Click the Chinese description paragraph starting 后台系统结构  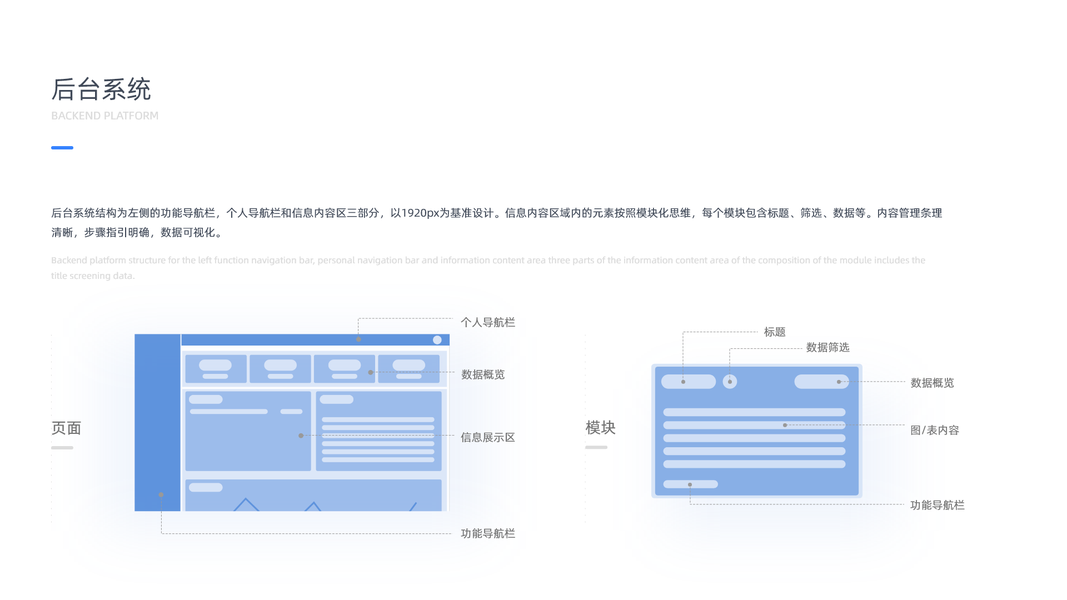[x=497, y=222]
